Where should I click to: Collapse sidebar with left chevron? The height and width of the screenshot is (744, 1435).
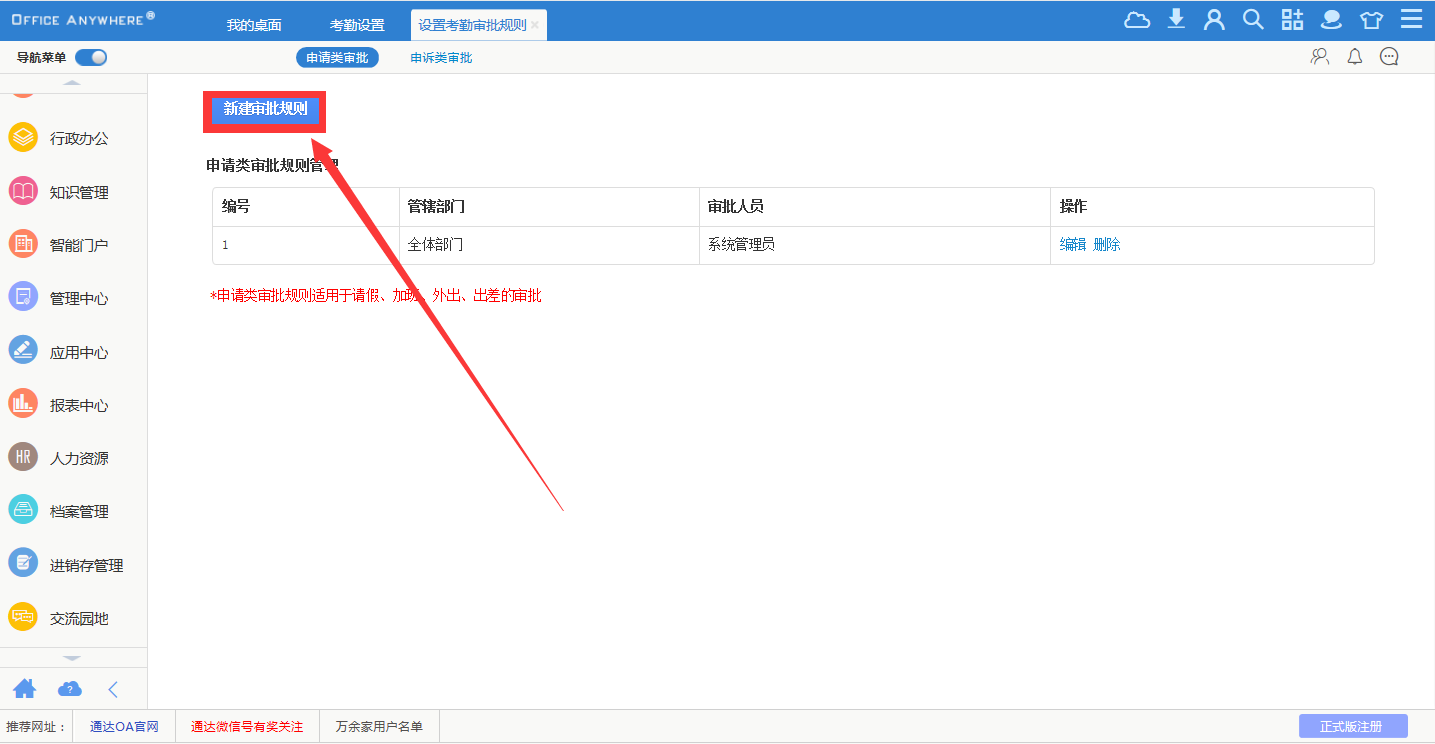pyautogui.click(x=113, y=688)
